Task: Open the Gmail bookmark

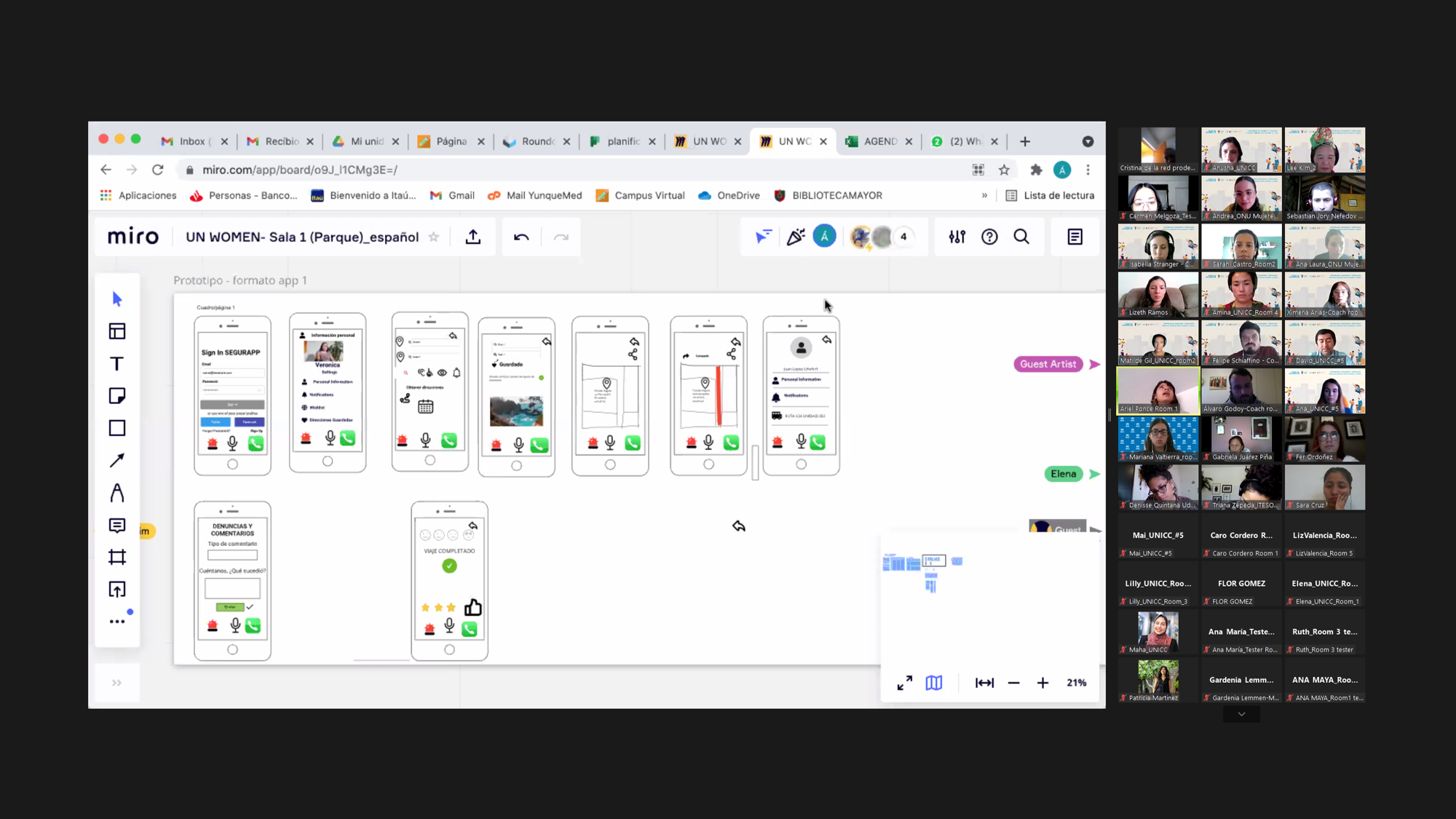Action: pyautogui.click(x=452, y=195)
